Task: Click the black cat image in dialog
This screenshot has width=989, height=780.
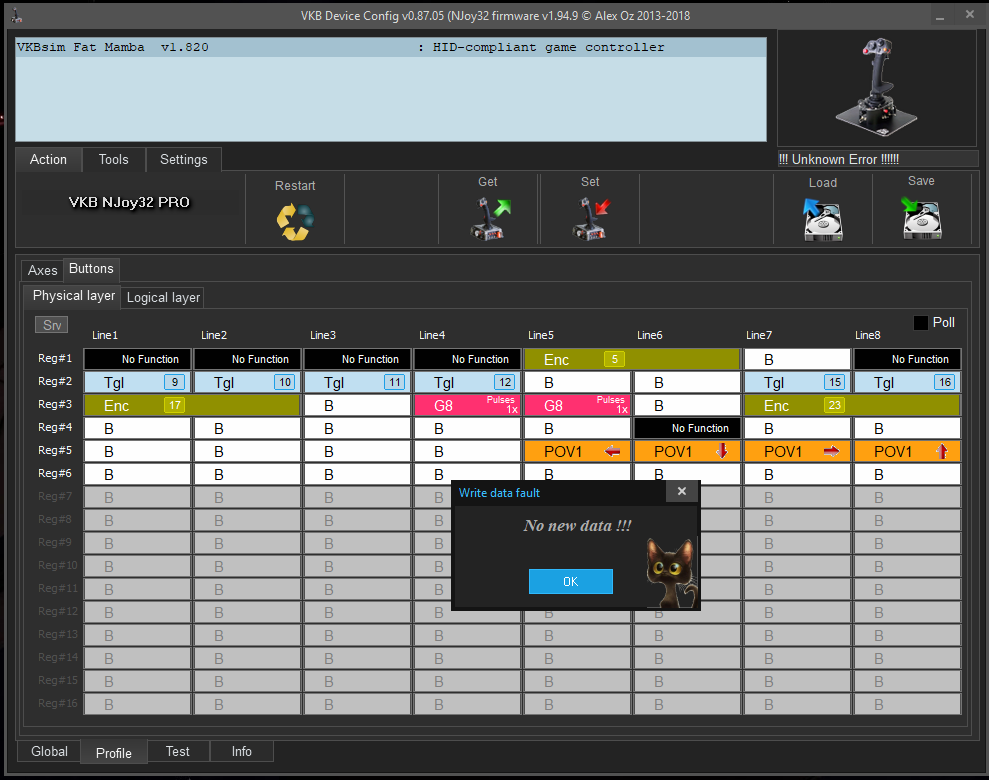Action: (669, 572)
